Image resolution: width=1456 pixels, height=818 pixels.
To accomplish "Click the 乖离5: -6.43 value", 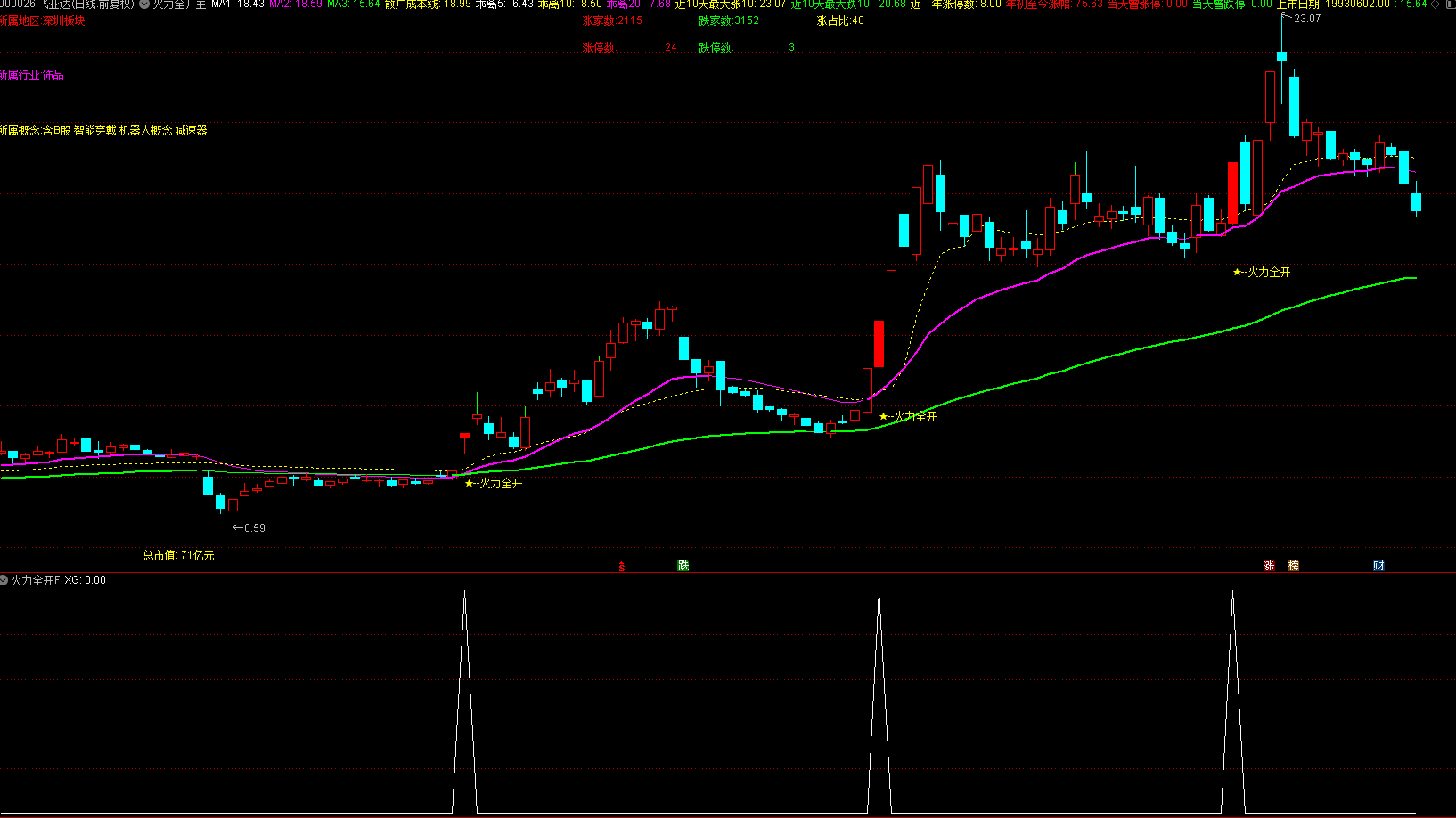I will point(504,4).
